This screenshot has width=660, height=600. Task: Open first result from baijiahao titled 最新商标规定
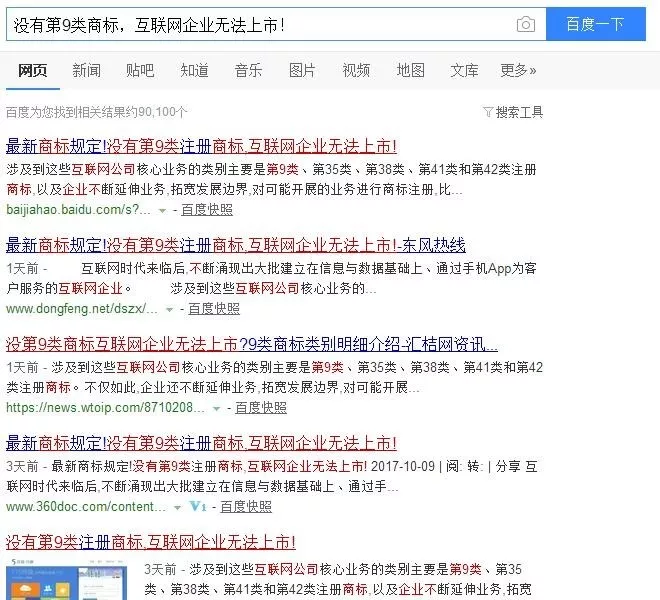click(x=201, y=147)
